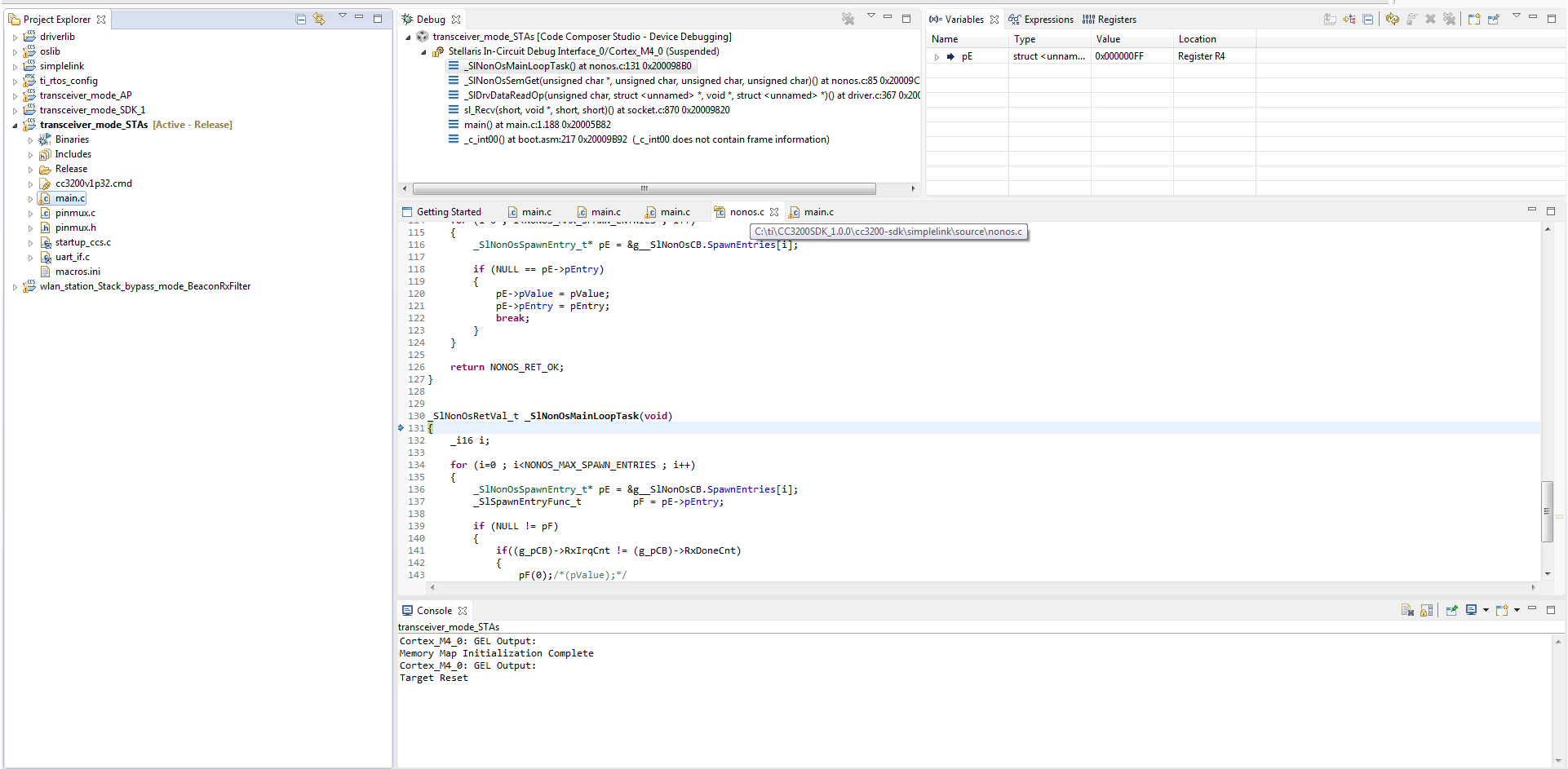Remove all terminated launches in Debug view

tap(848, 19)
